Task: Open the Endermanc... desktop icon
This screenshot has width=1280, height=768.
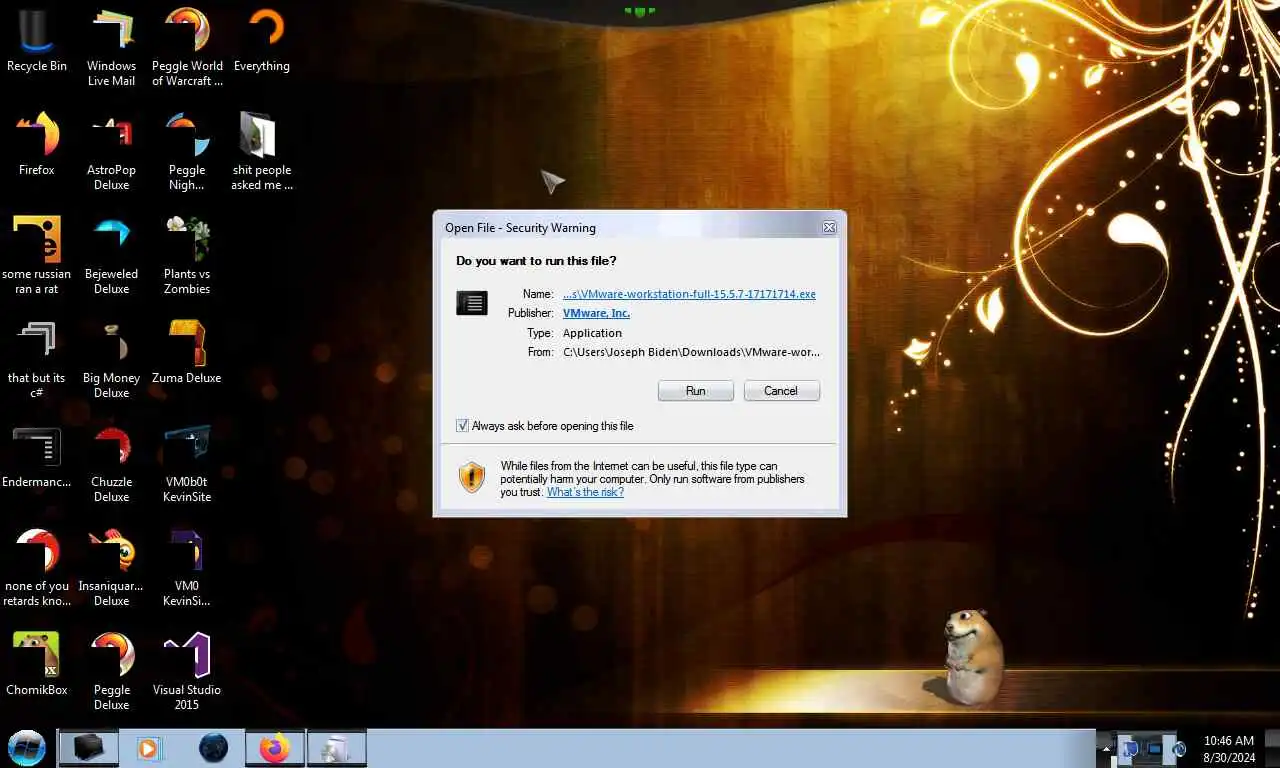Action: pyautogui.click(x=37, y=456)
